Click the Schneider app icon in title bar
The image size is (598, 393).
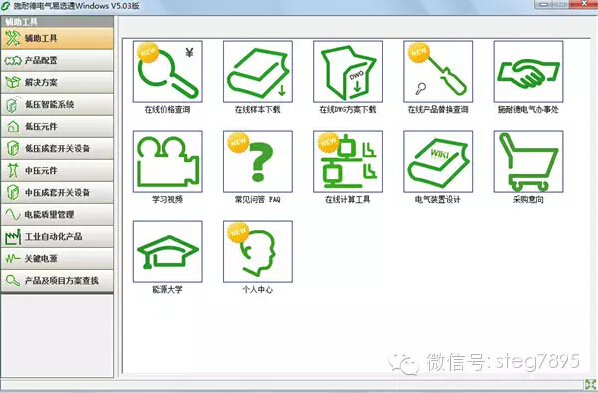[5, 6]
